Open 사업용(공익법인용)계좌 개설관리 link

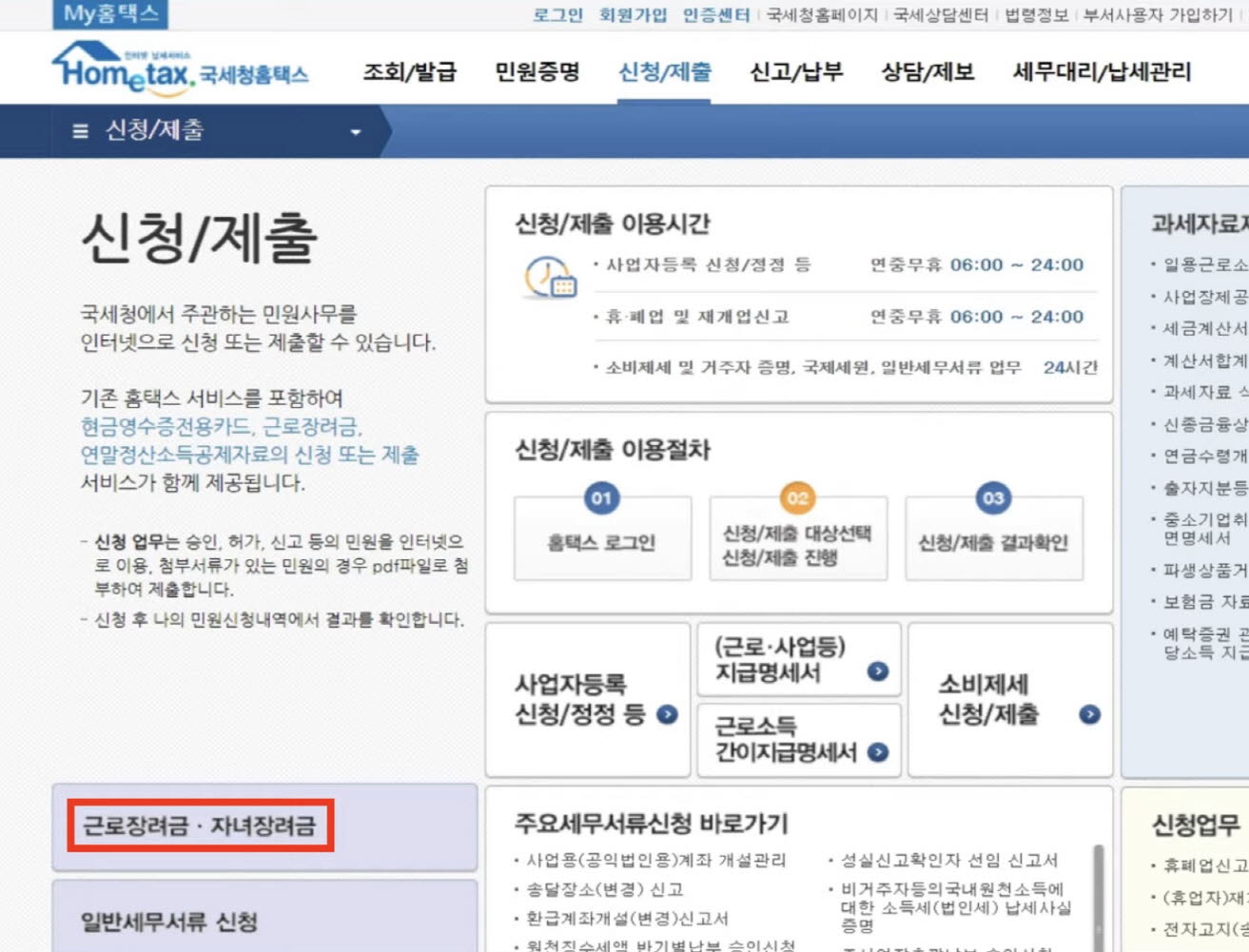click(x=656, y=860)
